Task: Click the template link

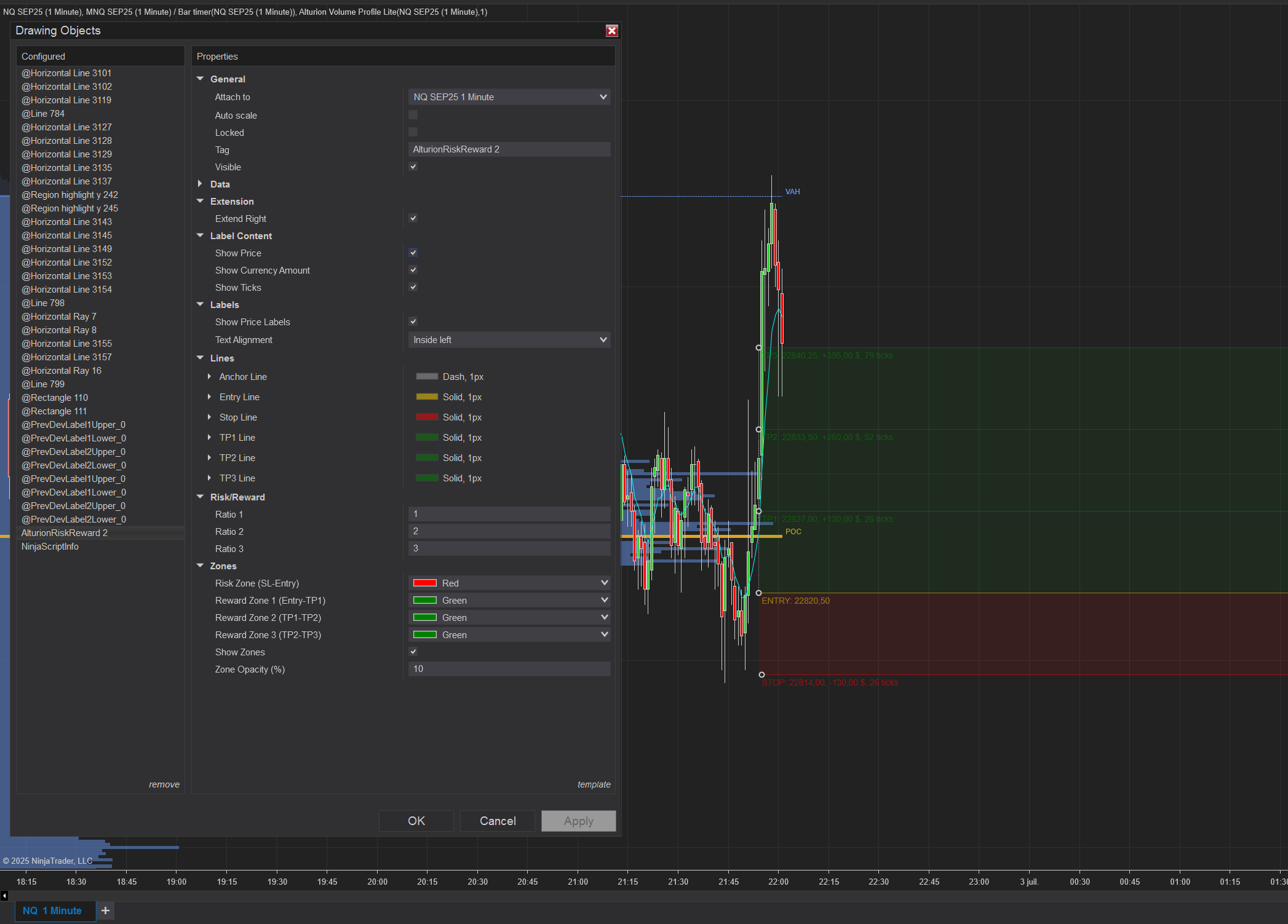Action: coord(594,784)
